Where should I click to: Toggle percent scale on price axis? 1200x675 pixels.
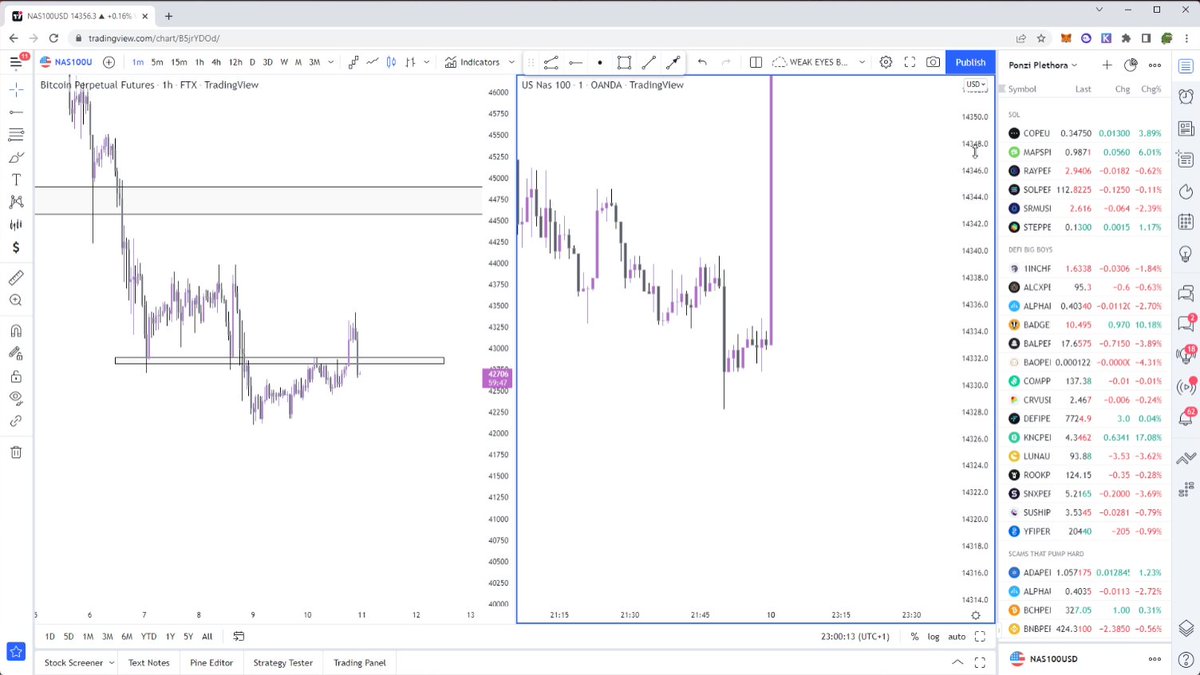pos(915,636)
